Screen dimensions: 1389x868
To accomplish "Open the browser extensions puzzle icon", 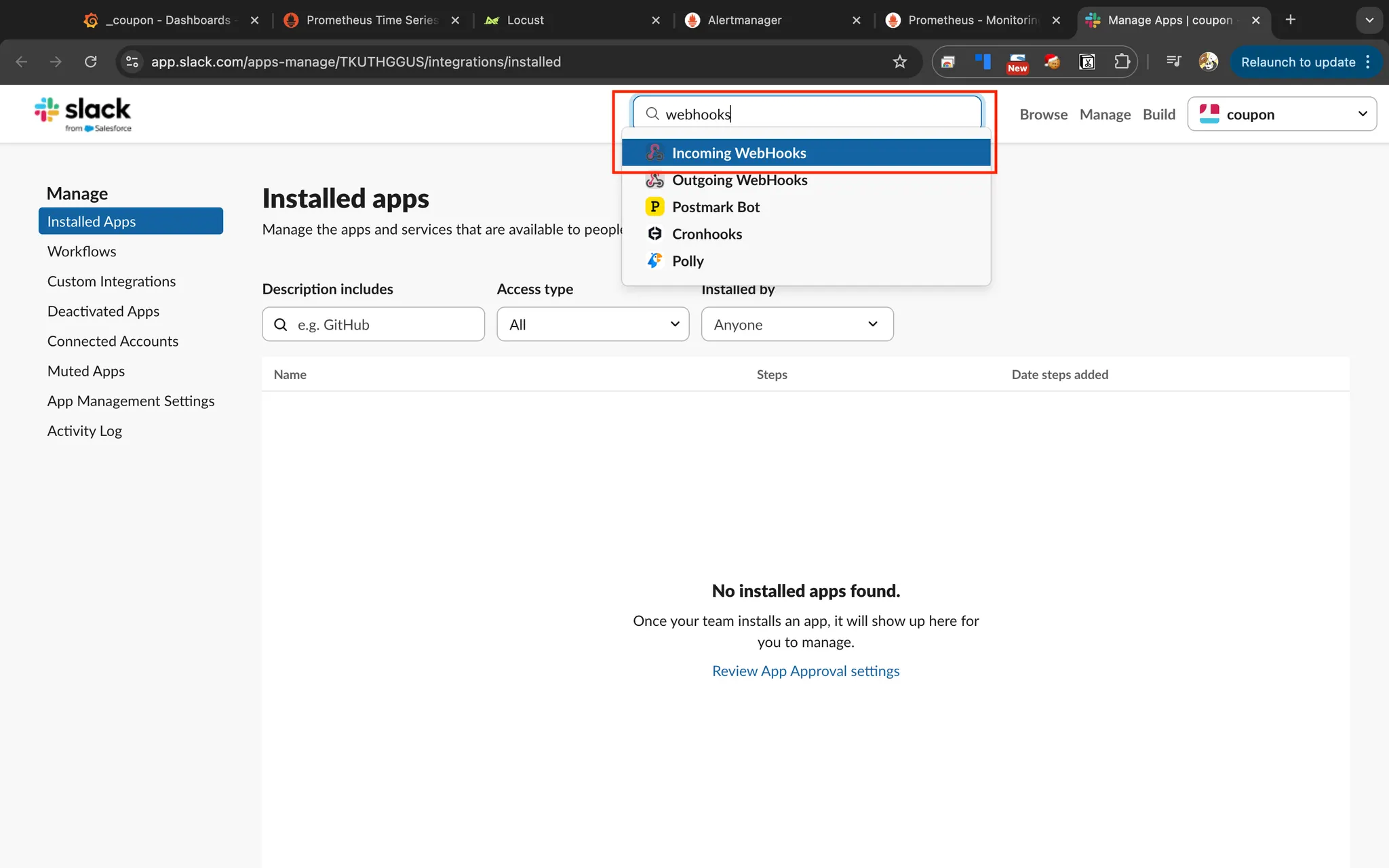I will point(1122,62).
